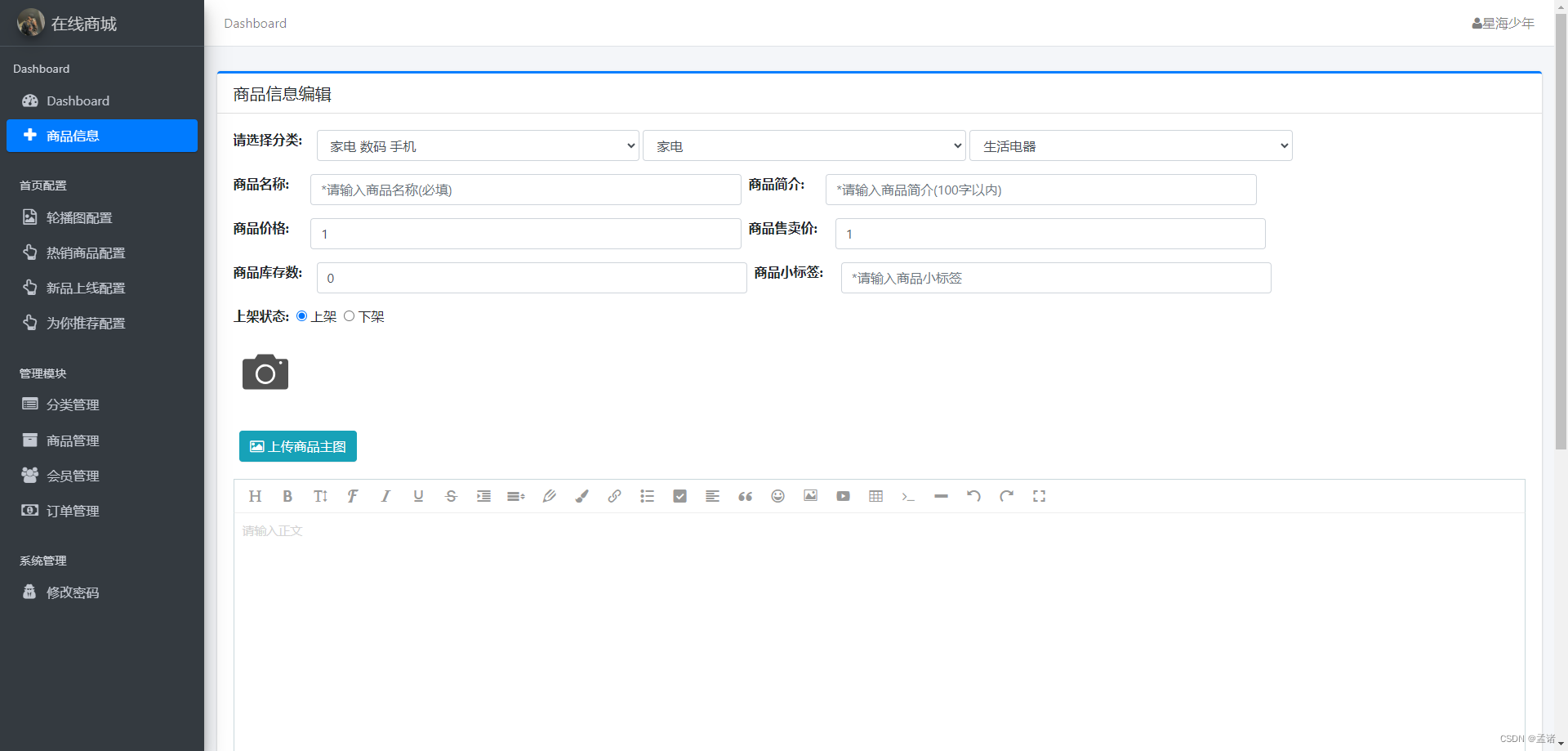The height and width of the screenshot is (751, 1568).
Task: Click the undo icon in the editor toolbar
Action: tap(973, 496)
